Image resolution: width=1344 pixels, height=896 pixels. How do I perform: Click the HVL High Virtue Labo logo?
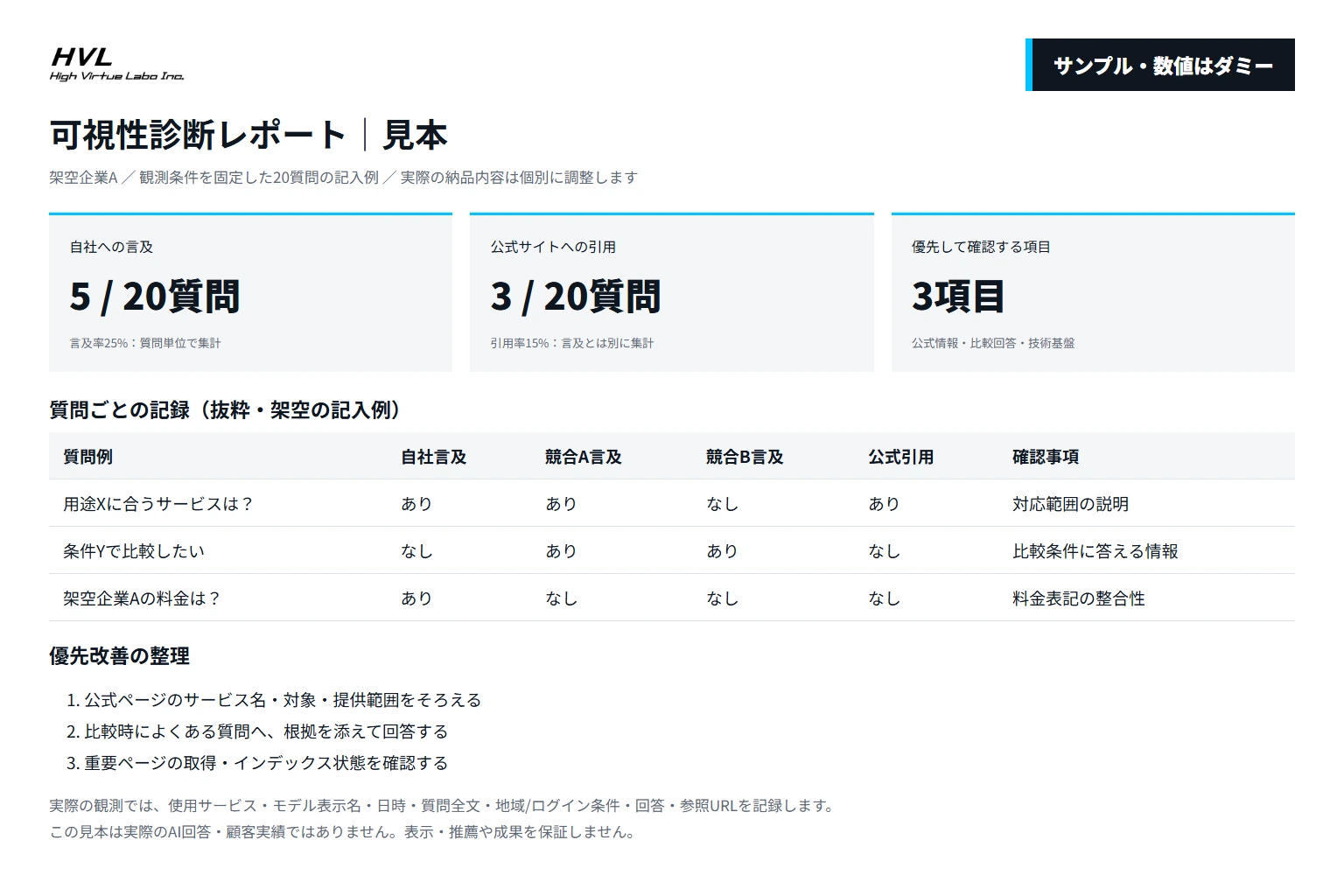117,65
